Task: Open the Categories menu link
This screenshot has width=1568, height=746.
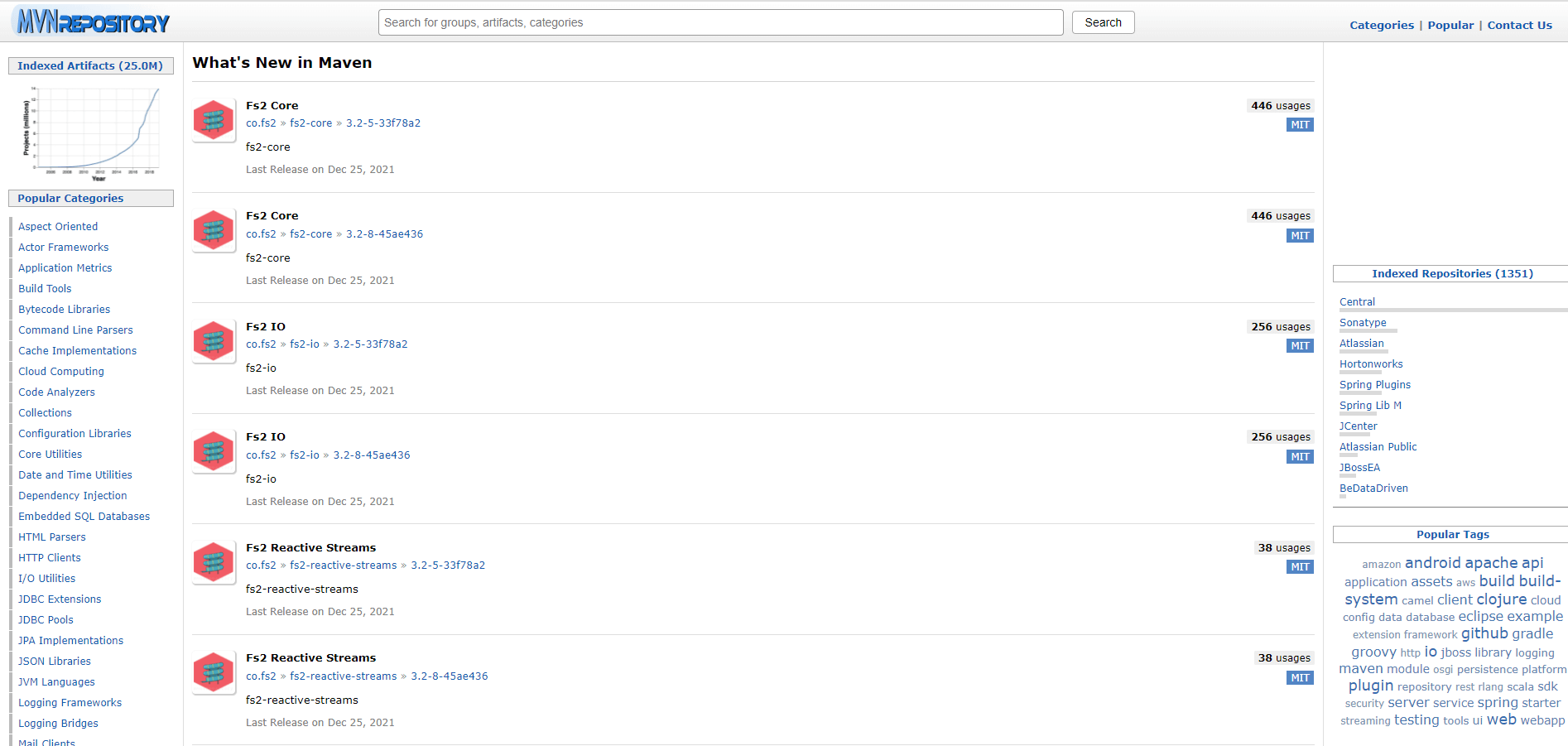Action: click(x=1382, y=25)
